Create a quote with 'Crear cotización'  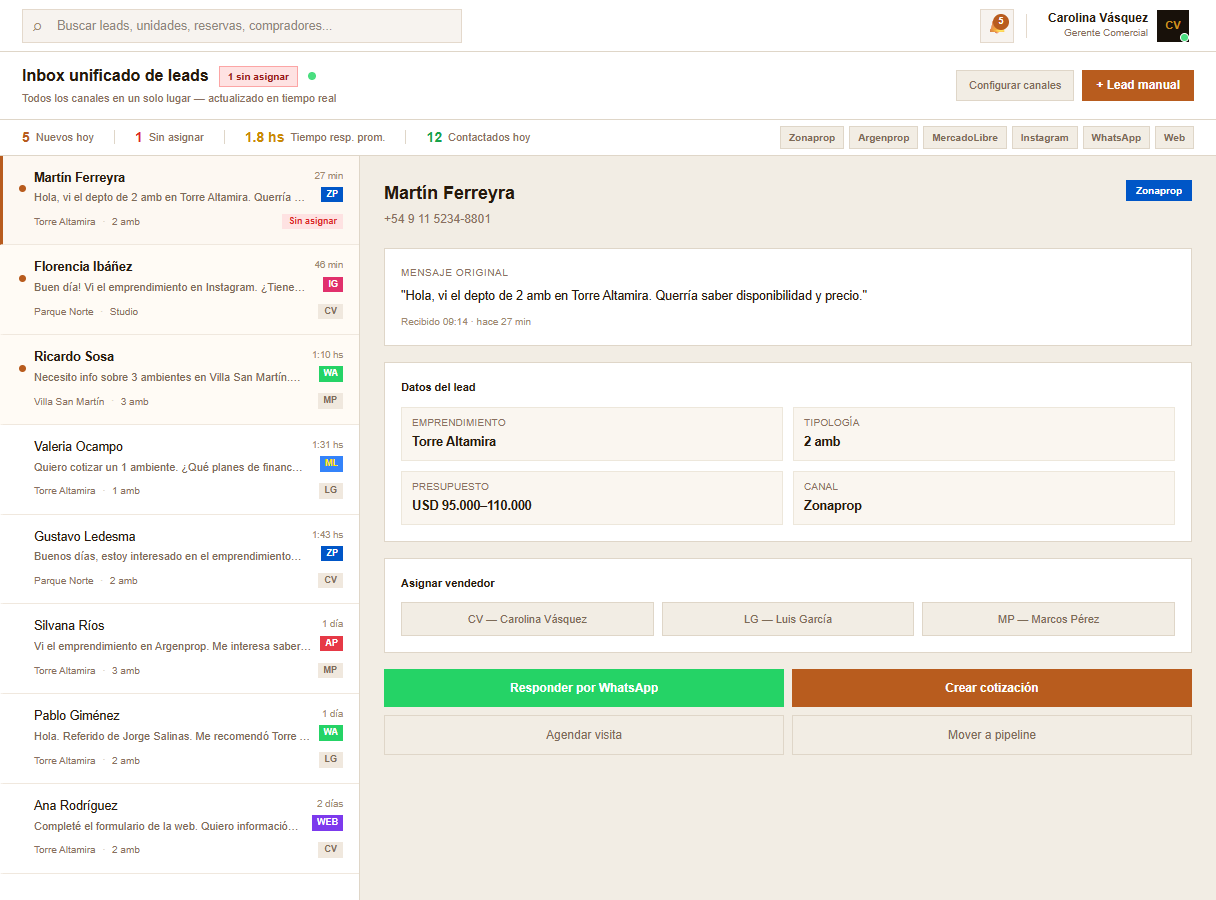991,688
